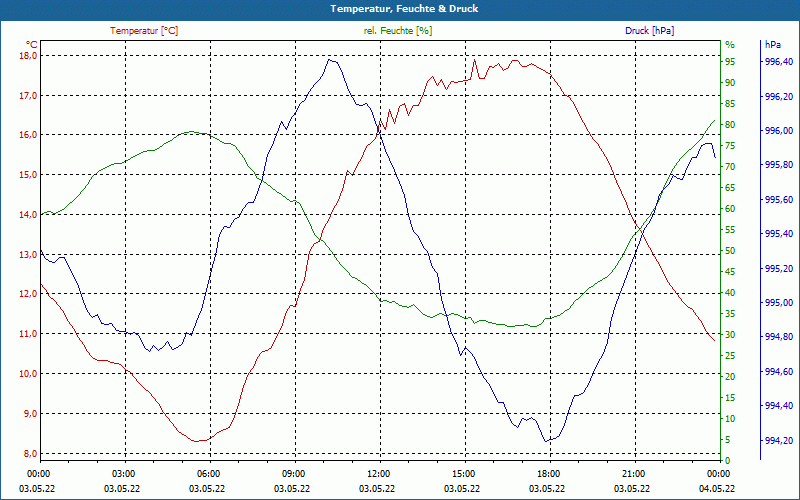
Task: Click the '25' humidity axis value
Action: point(730,356)
